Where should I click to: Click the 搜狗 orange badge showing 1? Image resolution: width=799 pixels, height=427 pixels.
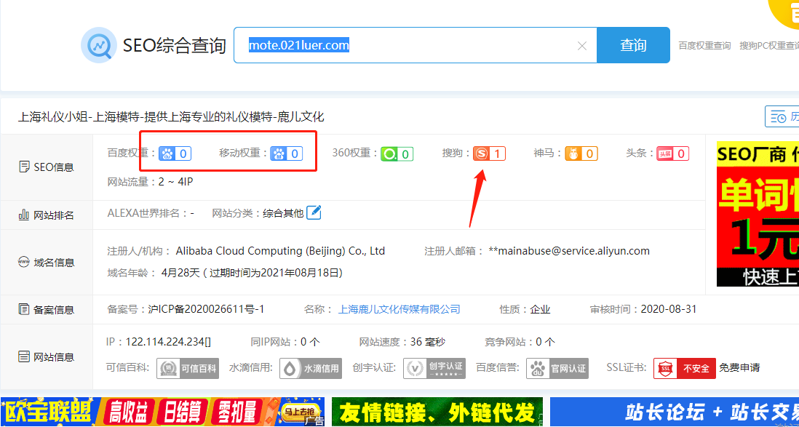point(489,153)
